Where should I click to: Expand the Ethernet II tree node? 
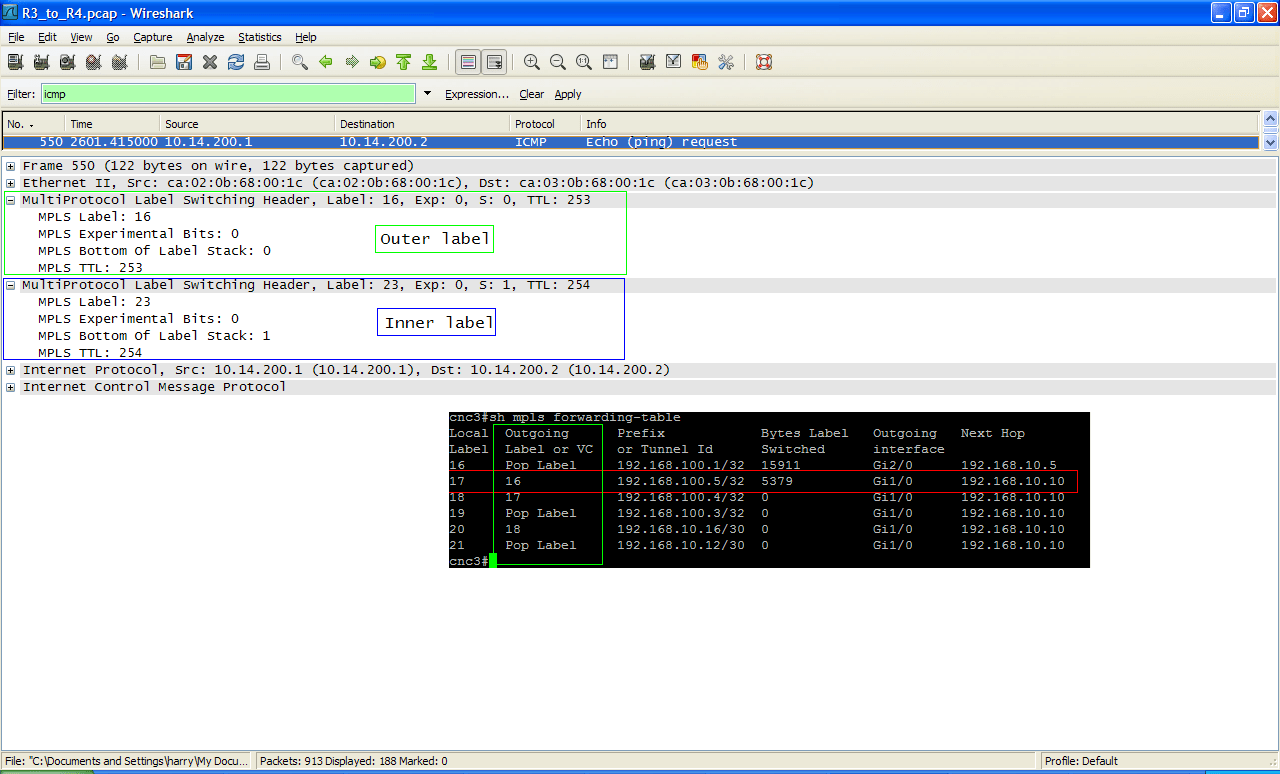tap(11, 183)
